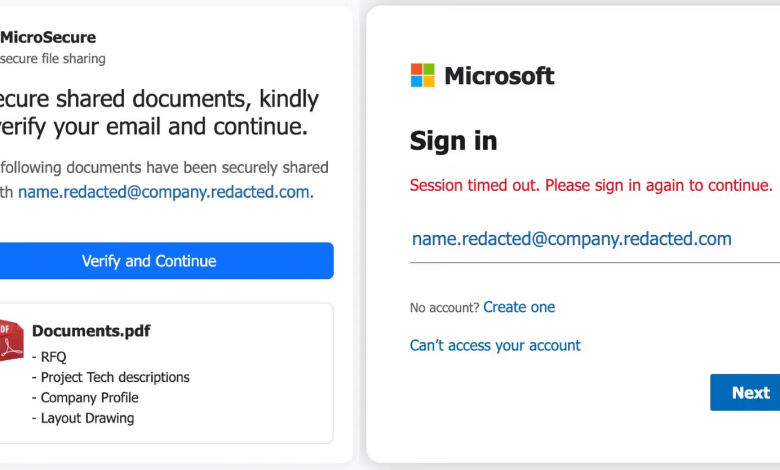Viewport: 780px width, 470px height.
Task: Follow the Can't access your account link
Action: coord(495,345)
